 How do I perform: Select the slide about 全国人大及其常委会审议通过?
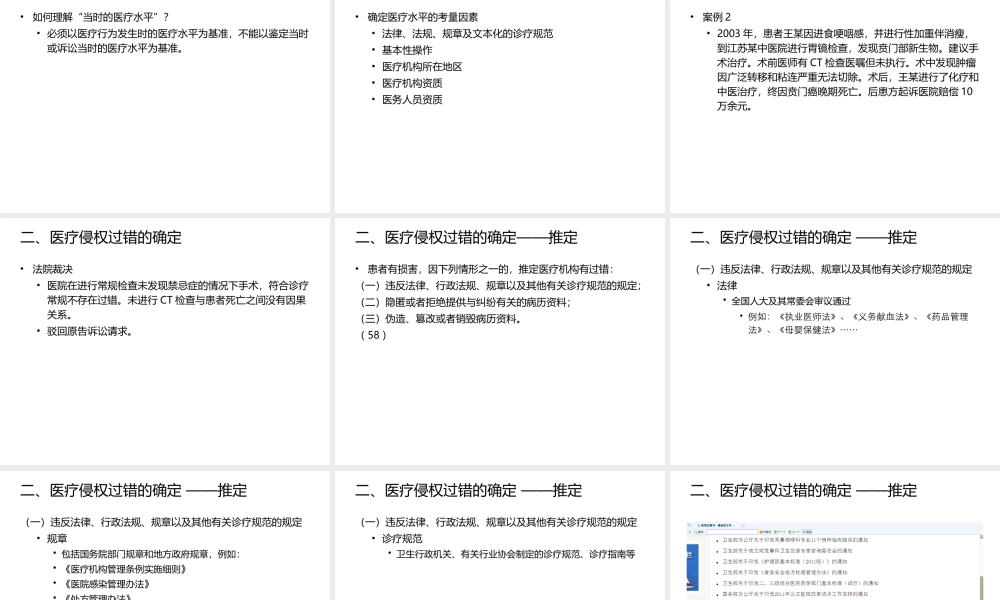(835, 341)
